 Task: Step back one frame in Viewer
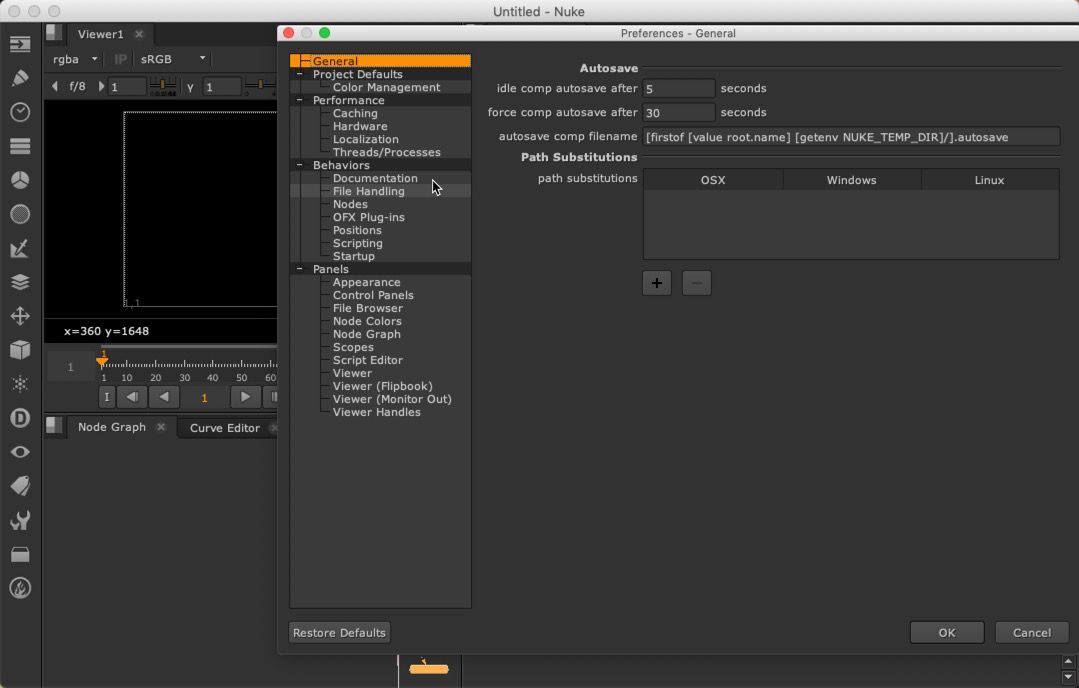tap(131, 397)
